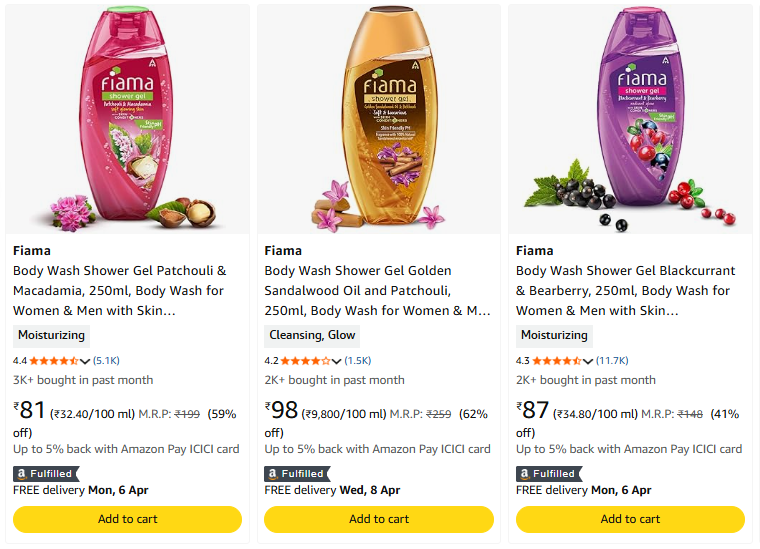
Task: Click the pink Fiama bottle image
Action: 127,115
